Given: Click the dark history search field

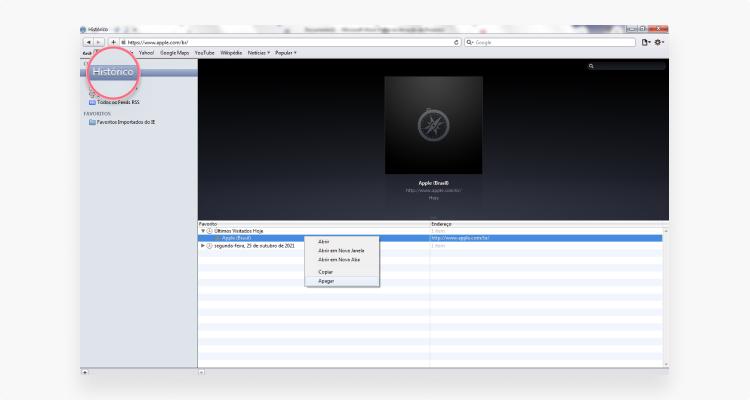Looking at the screenshot, I should 626,66.
